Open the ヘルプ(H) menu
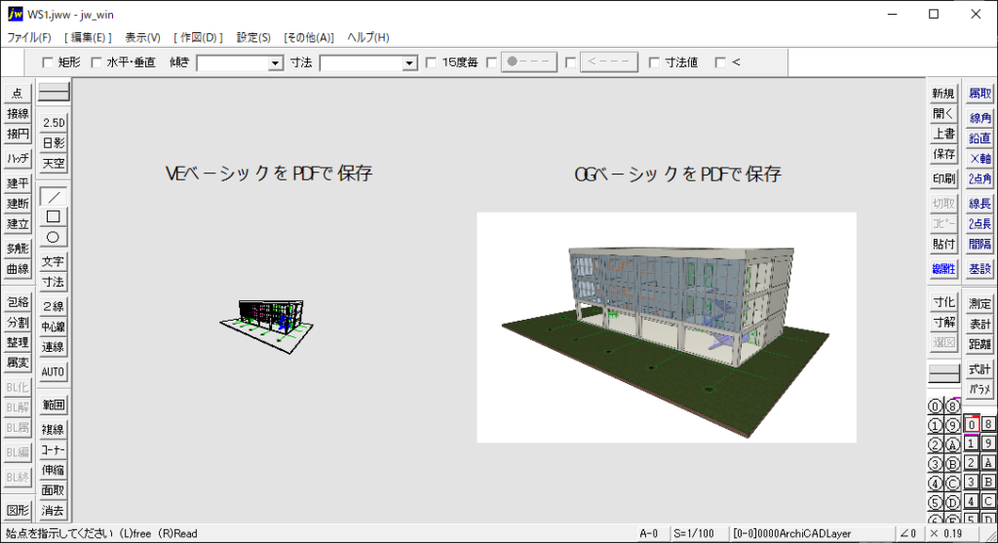 click(368, 38)
